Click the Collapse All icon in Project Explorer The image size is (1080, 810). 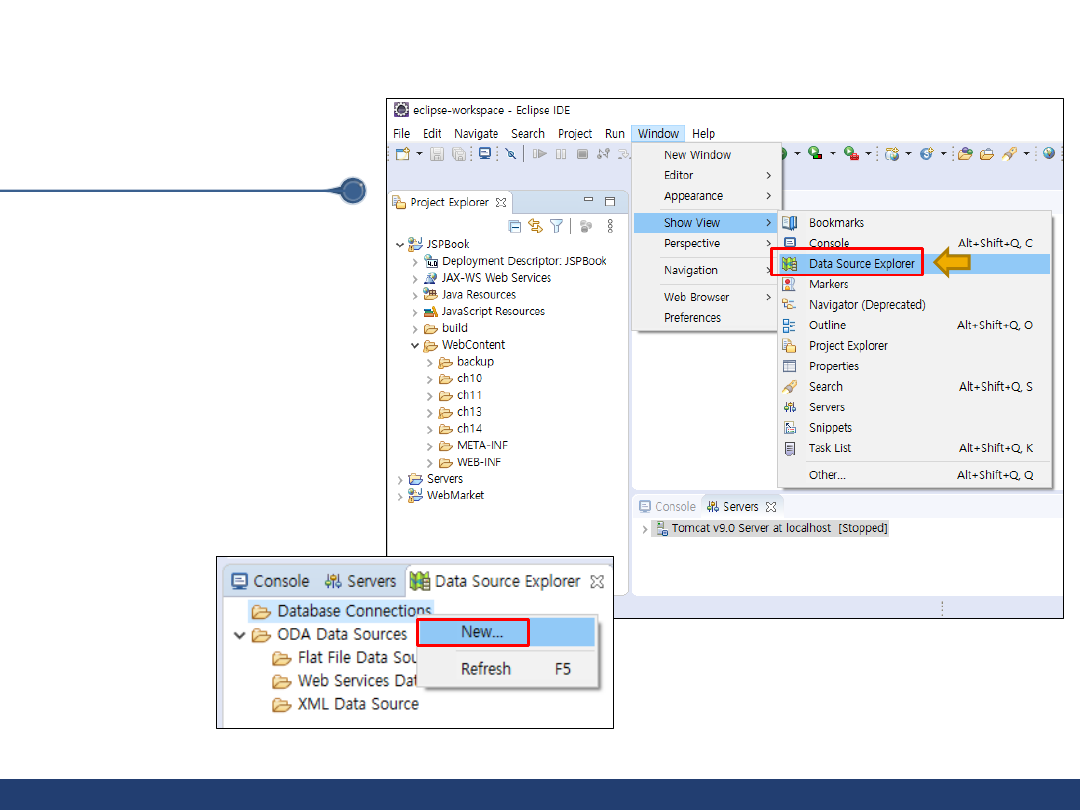(515, 227)
